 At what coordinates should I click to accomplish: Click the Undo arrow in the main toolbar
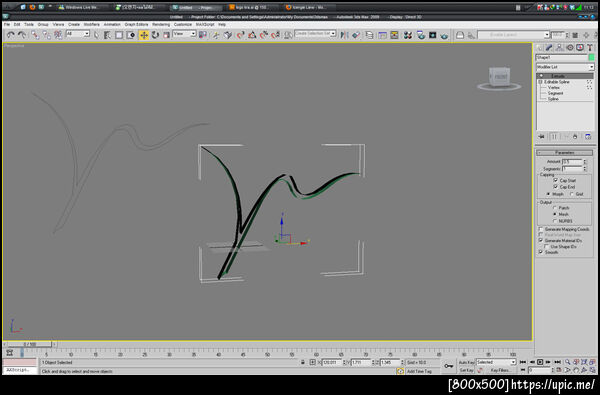pyautogui.click(x=10, y=35)
